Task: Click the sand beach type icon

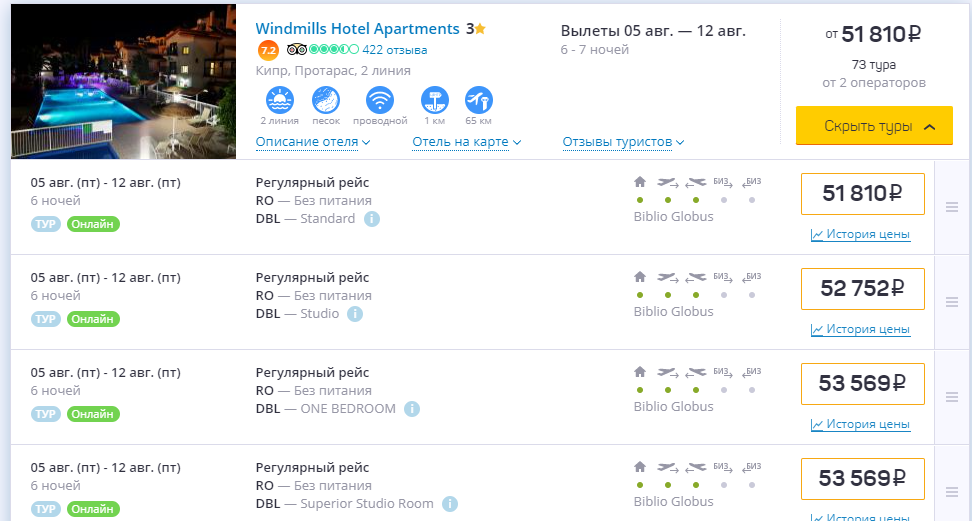Action: (x=326, y=100)
